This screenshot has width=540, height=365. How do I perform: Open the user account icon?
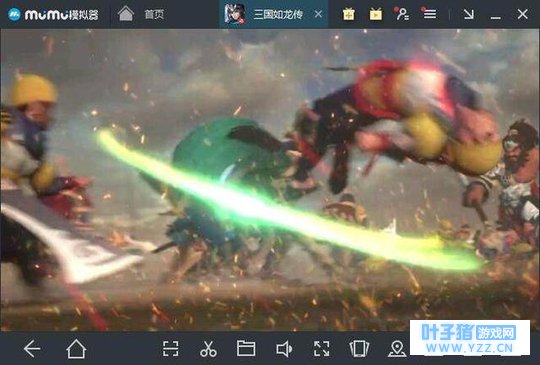pyautogui.click(x=402, y=14)
